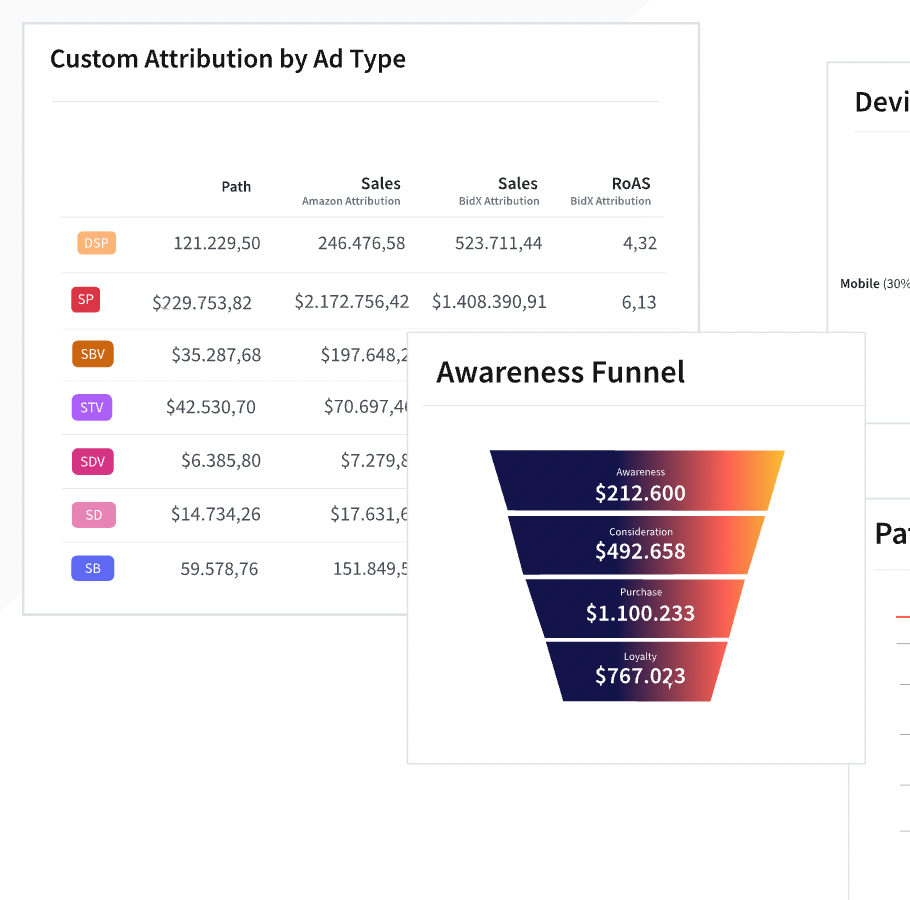Select the Consideration funnel stage
The image size is (910, 900).
coord(640,543)
